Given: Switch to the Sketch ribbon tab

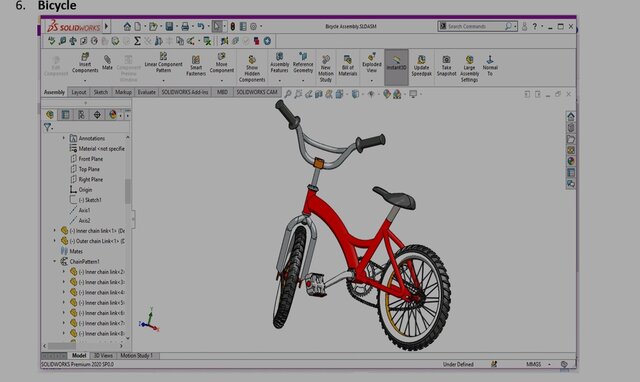Looking at the screenshot, I should [100, 92].
